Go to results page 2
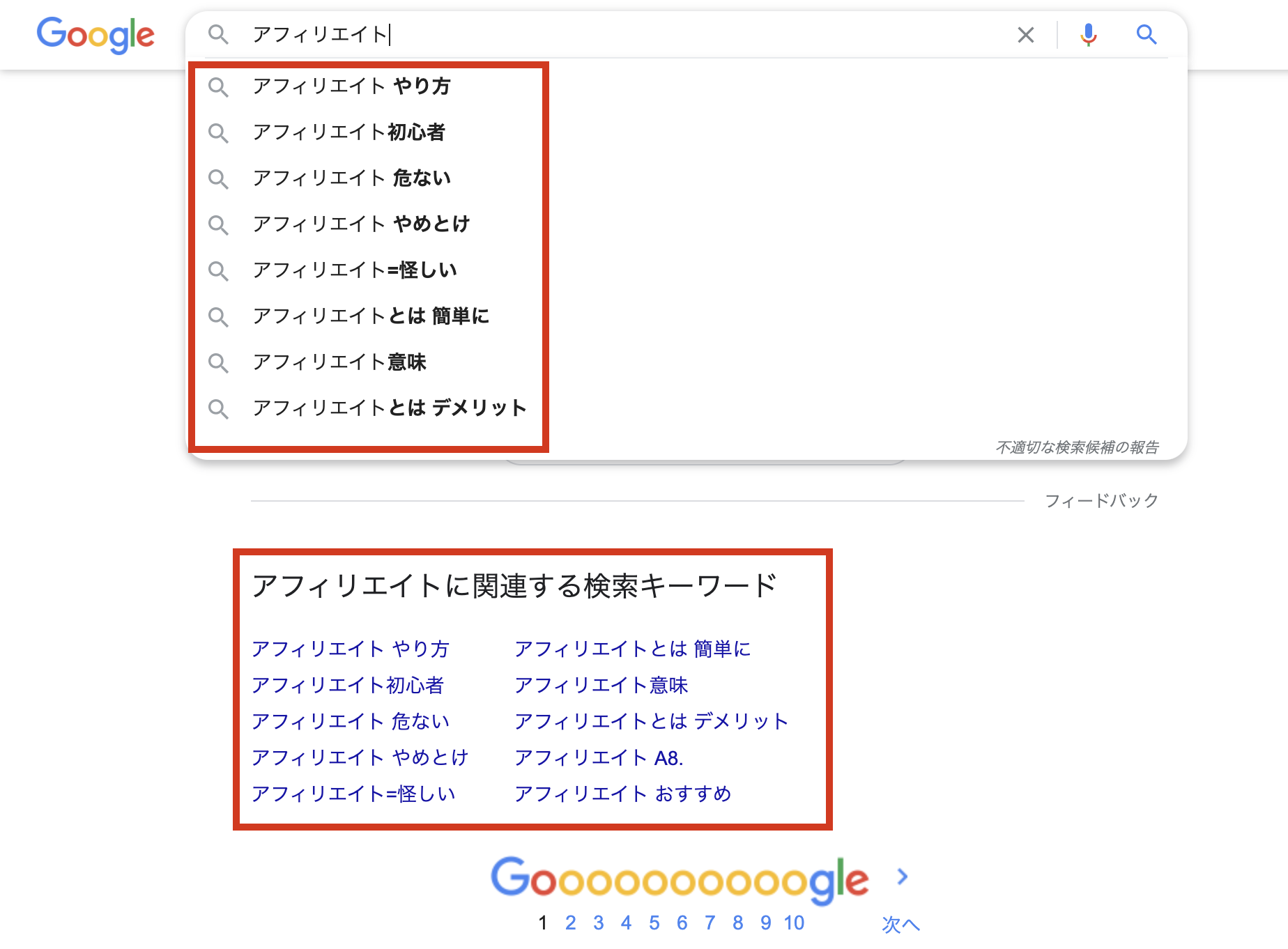The image size is (1288, 949). point(571,923)
